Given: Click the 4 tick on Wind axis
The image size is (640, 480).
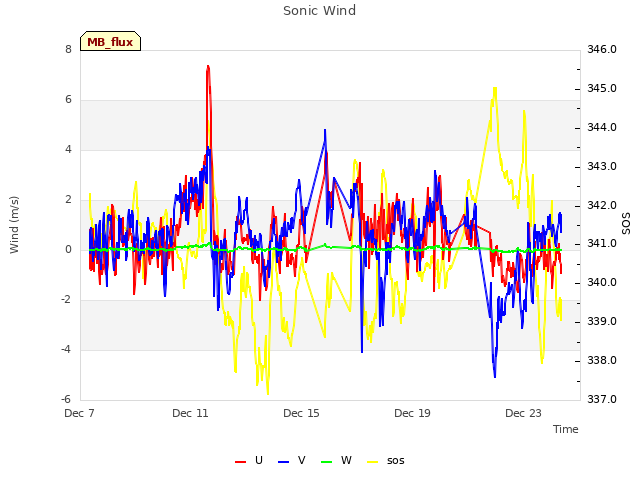Looking at the screenshot, I should coord(68,149).
